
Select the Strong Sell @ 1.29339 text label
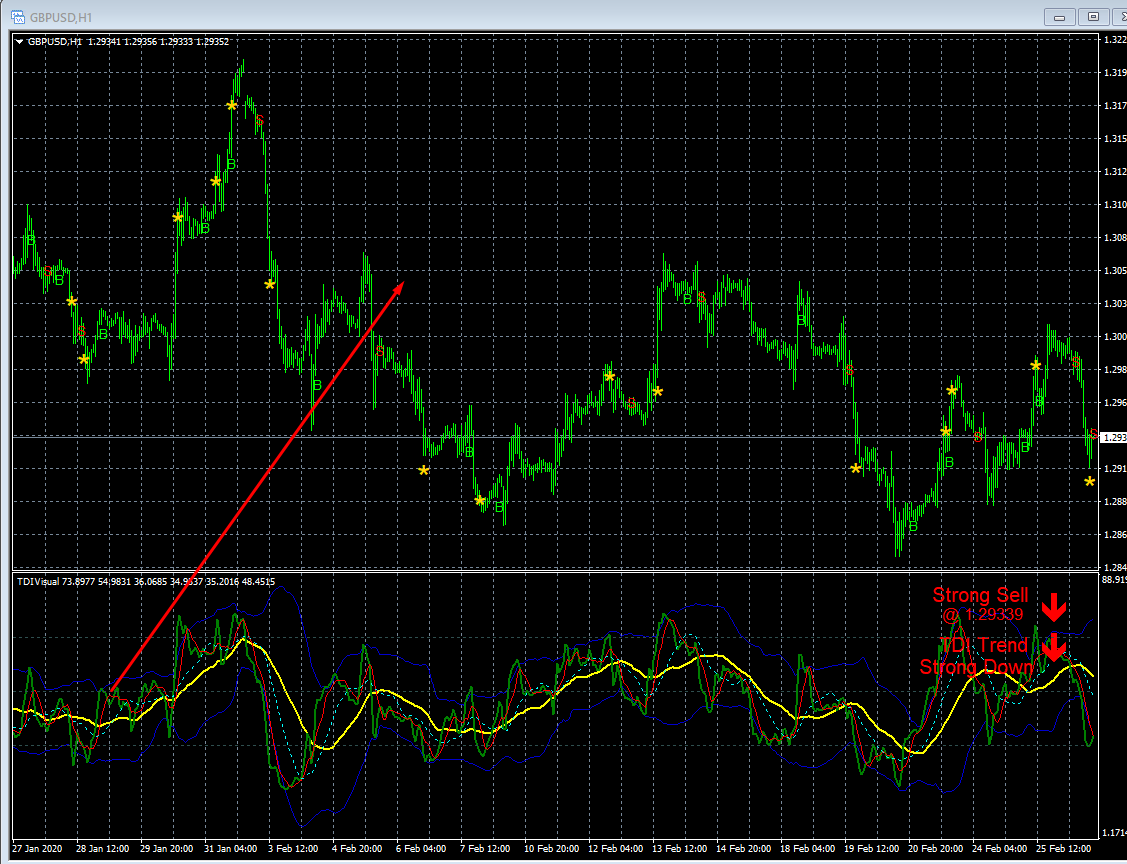click(x=980, y=604)
